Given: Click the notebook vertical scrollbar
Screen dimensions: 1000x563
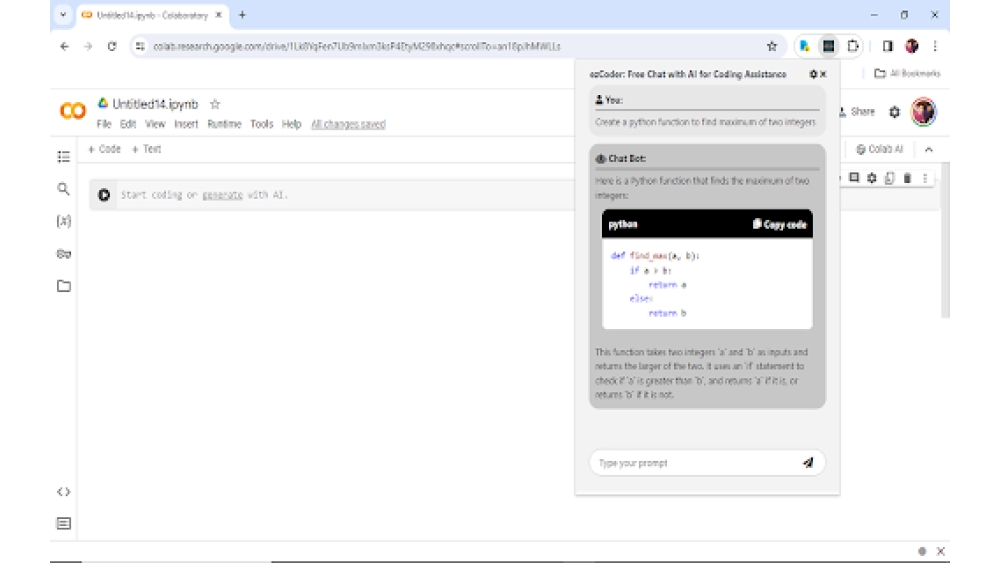Looking at the screenshot, I should 945,240.
